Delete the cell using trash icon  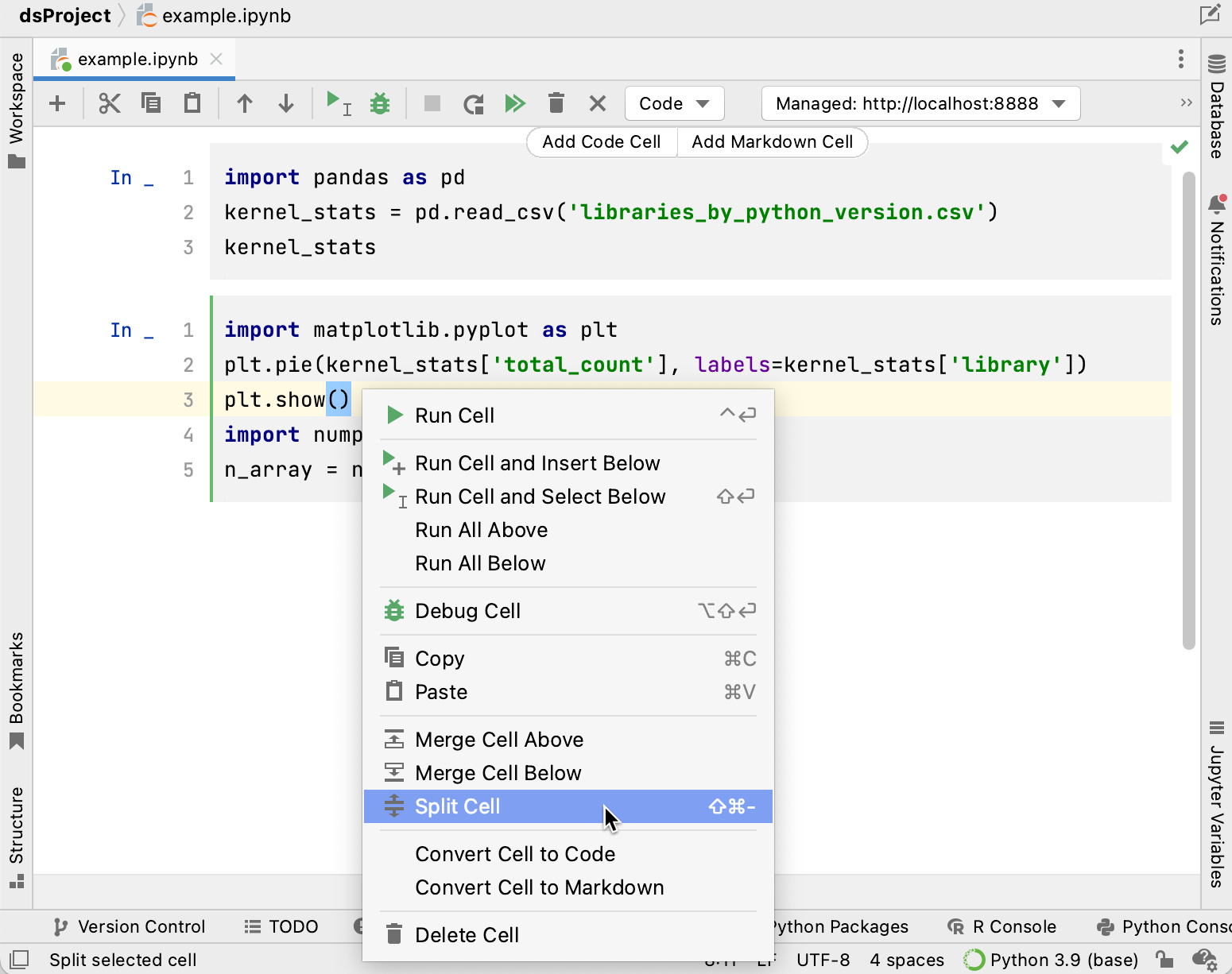[x=556, y=102]
